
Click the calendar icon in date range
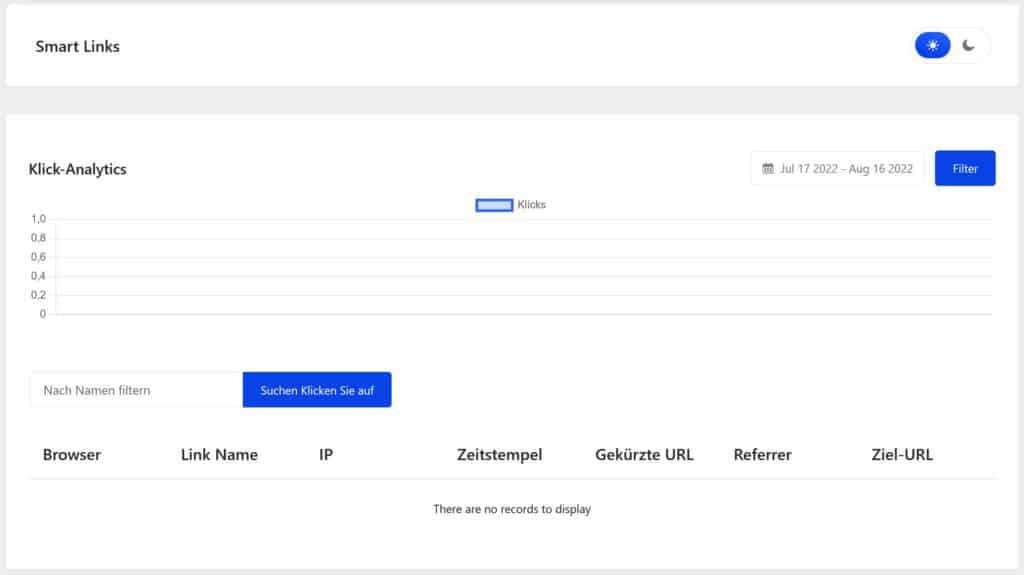(x=768, y=169)
